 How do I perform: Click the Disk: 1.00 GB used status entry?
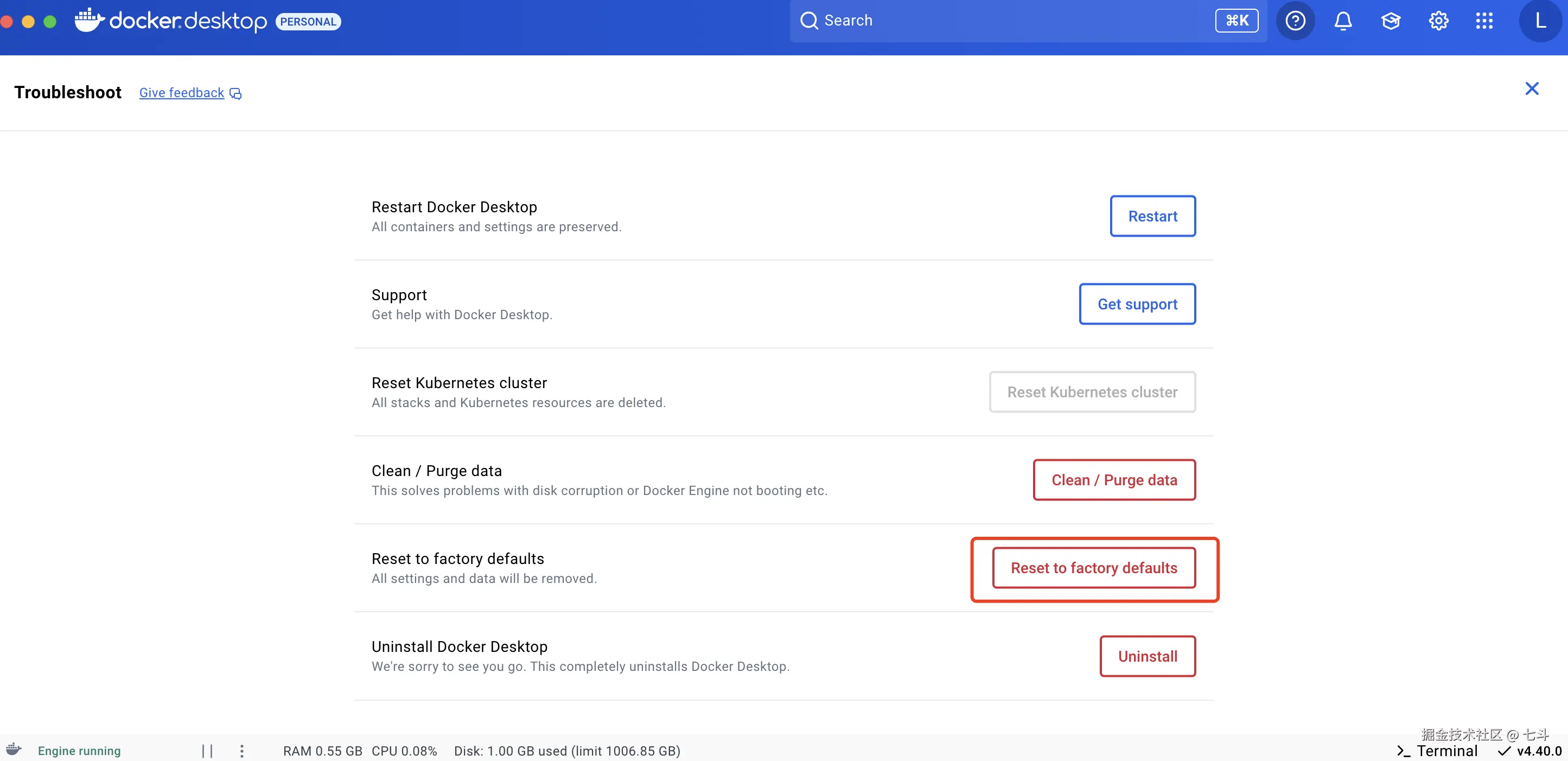pos(566,751)
